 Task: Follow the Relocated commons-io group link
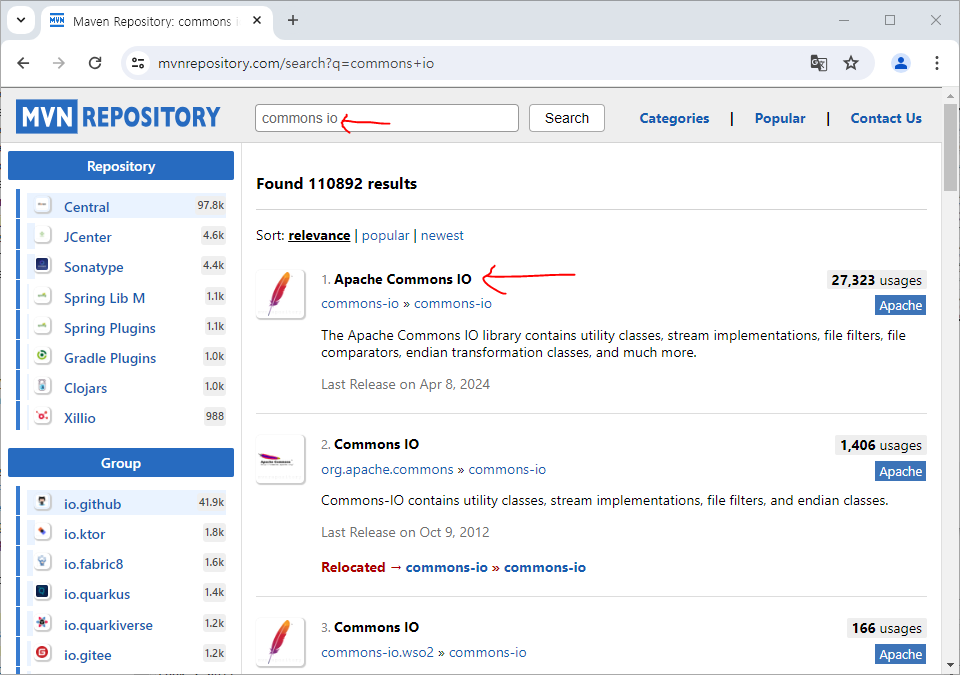[x=446, y=567]
